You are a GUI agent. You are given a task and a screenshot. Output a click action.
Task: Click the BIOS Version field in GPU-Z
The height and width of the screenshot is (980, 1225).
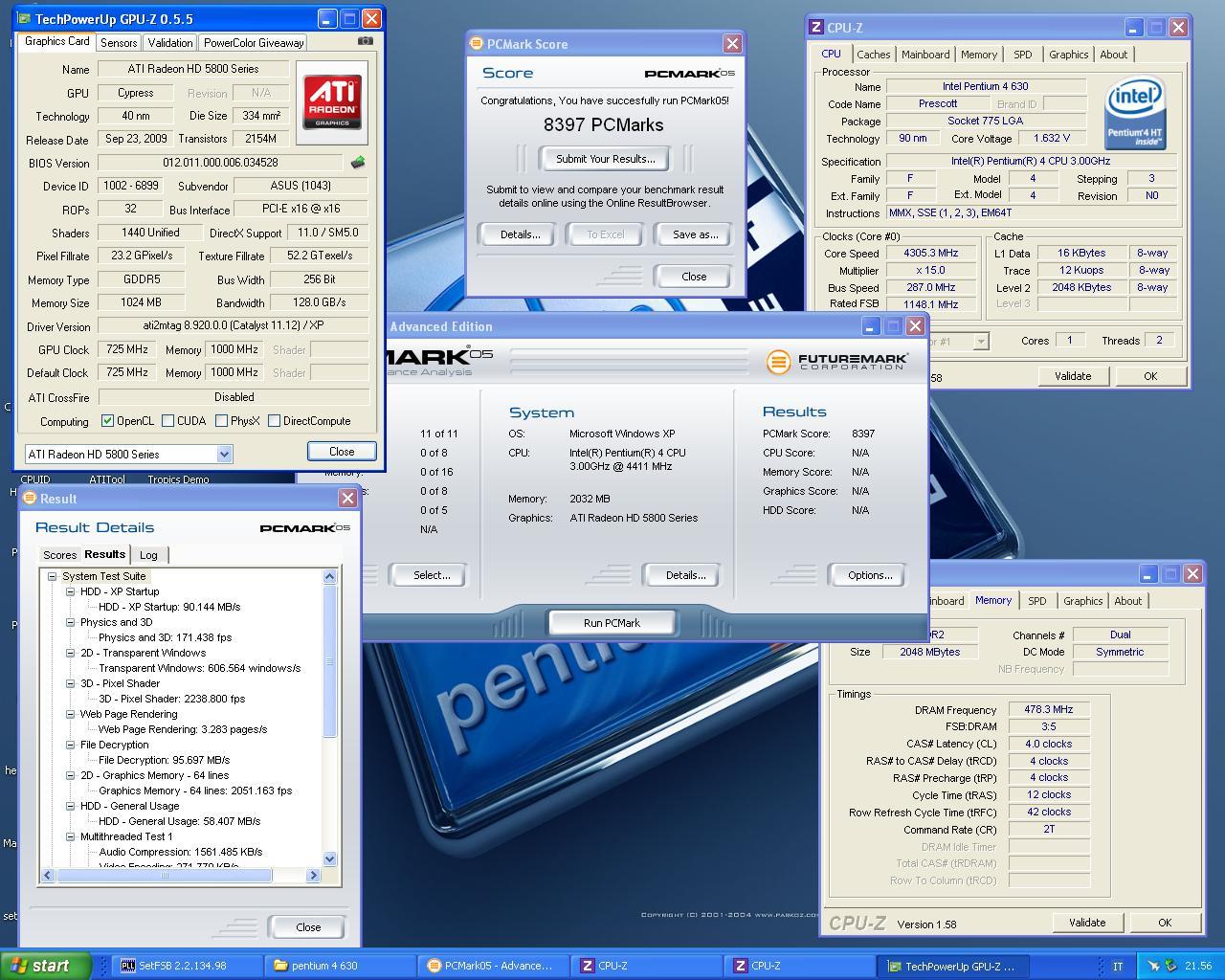point(221,163)
